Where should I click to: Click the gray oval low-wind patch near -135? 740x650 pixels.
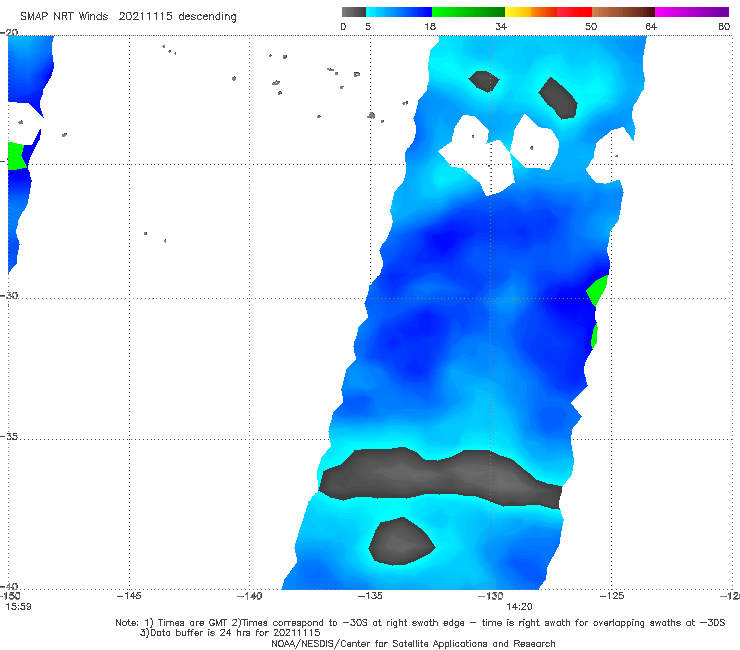[x=401, y=541]
